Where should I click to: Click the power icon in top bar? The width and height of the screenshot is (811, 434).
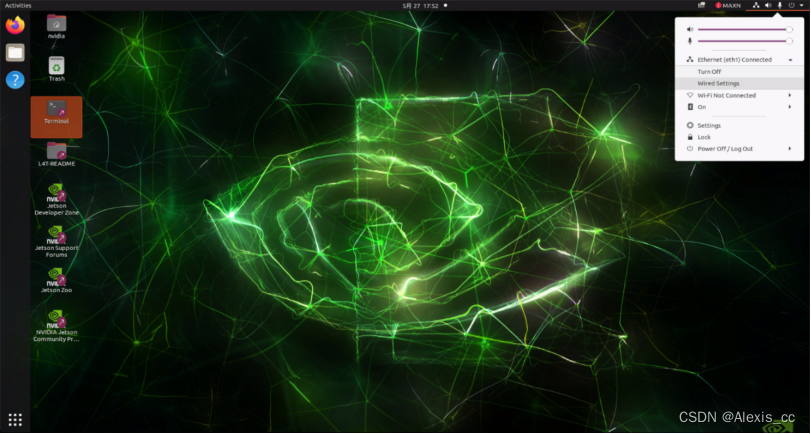coord(791,6)
